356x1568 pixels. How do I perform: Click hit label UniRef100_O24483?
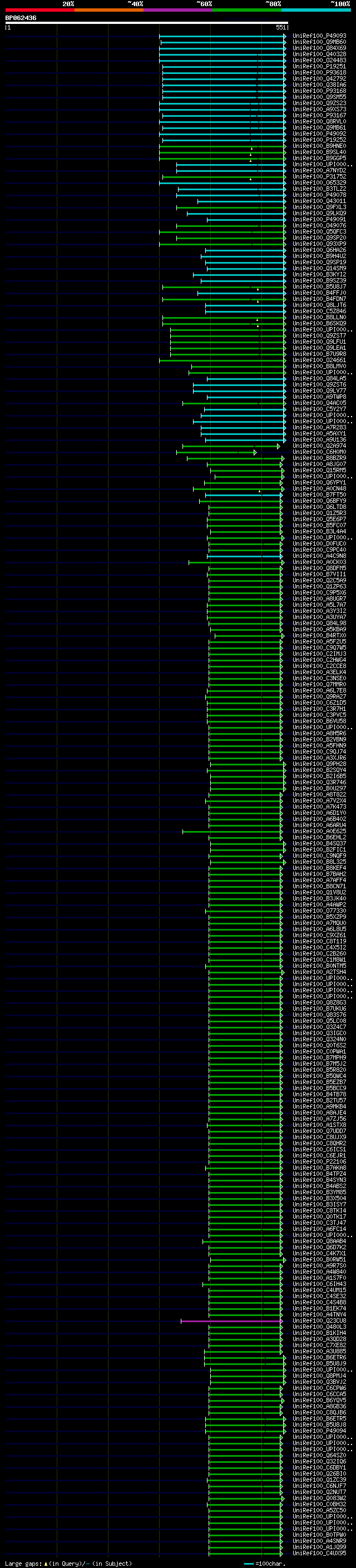pyautogui.click(x=319, y=60)
